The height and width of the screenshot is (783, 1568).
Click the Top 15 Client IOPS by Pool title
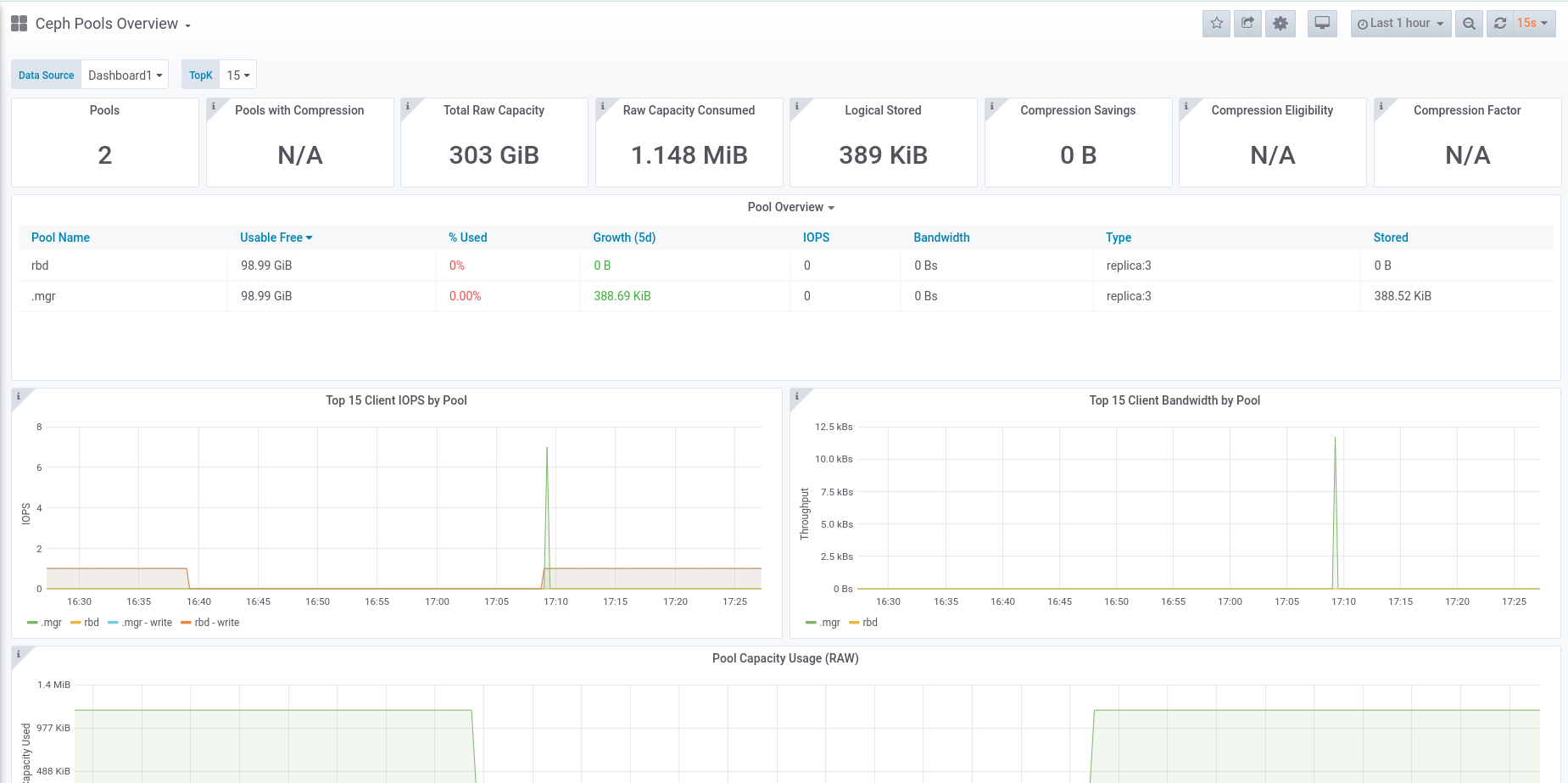(396, 400)
